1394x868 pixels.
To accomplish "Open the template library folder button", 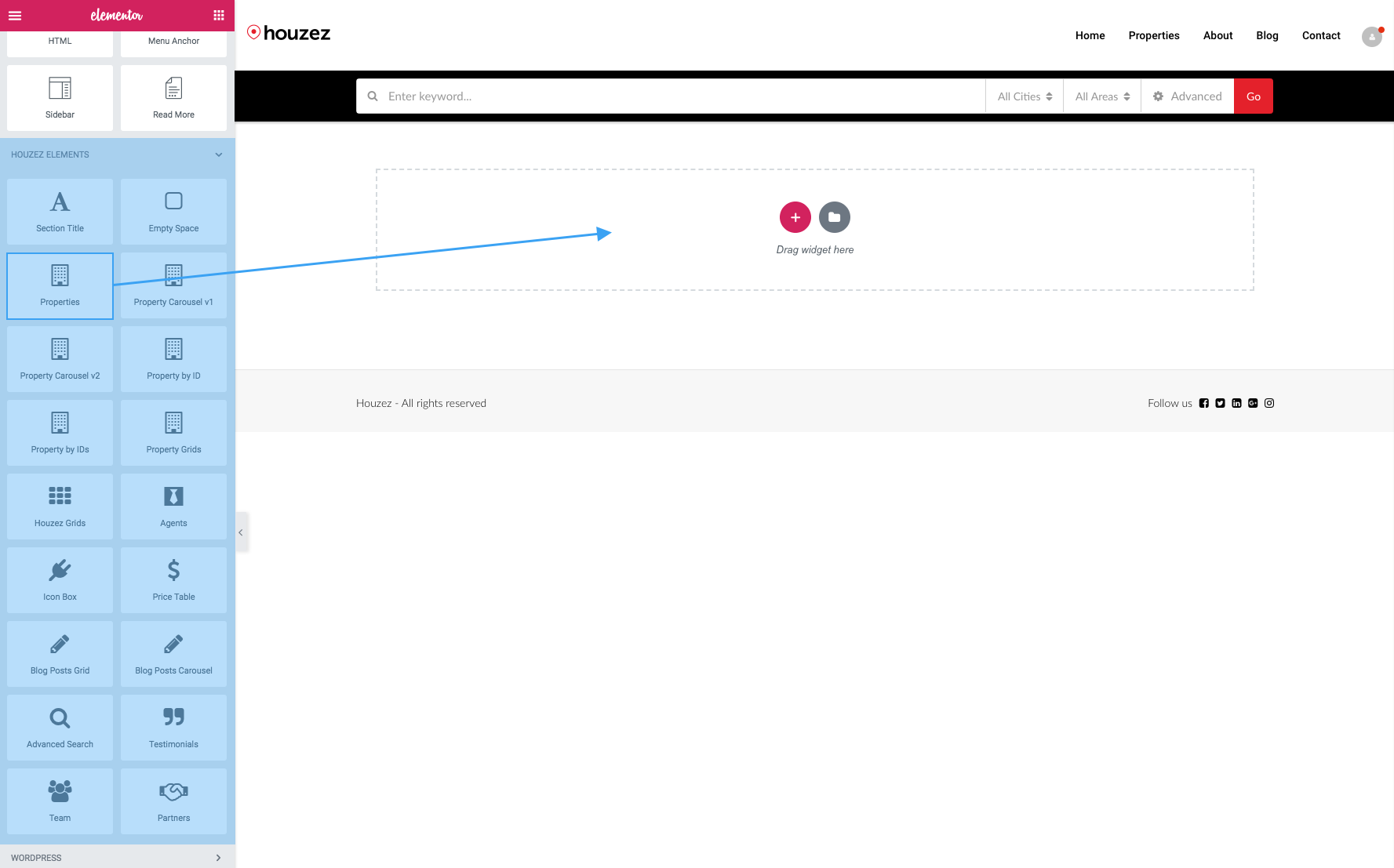I will point(835,217).
